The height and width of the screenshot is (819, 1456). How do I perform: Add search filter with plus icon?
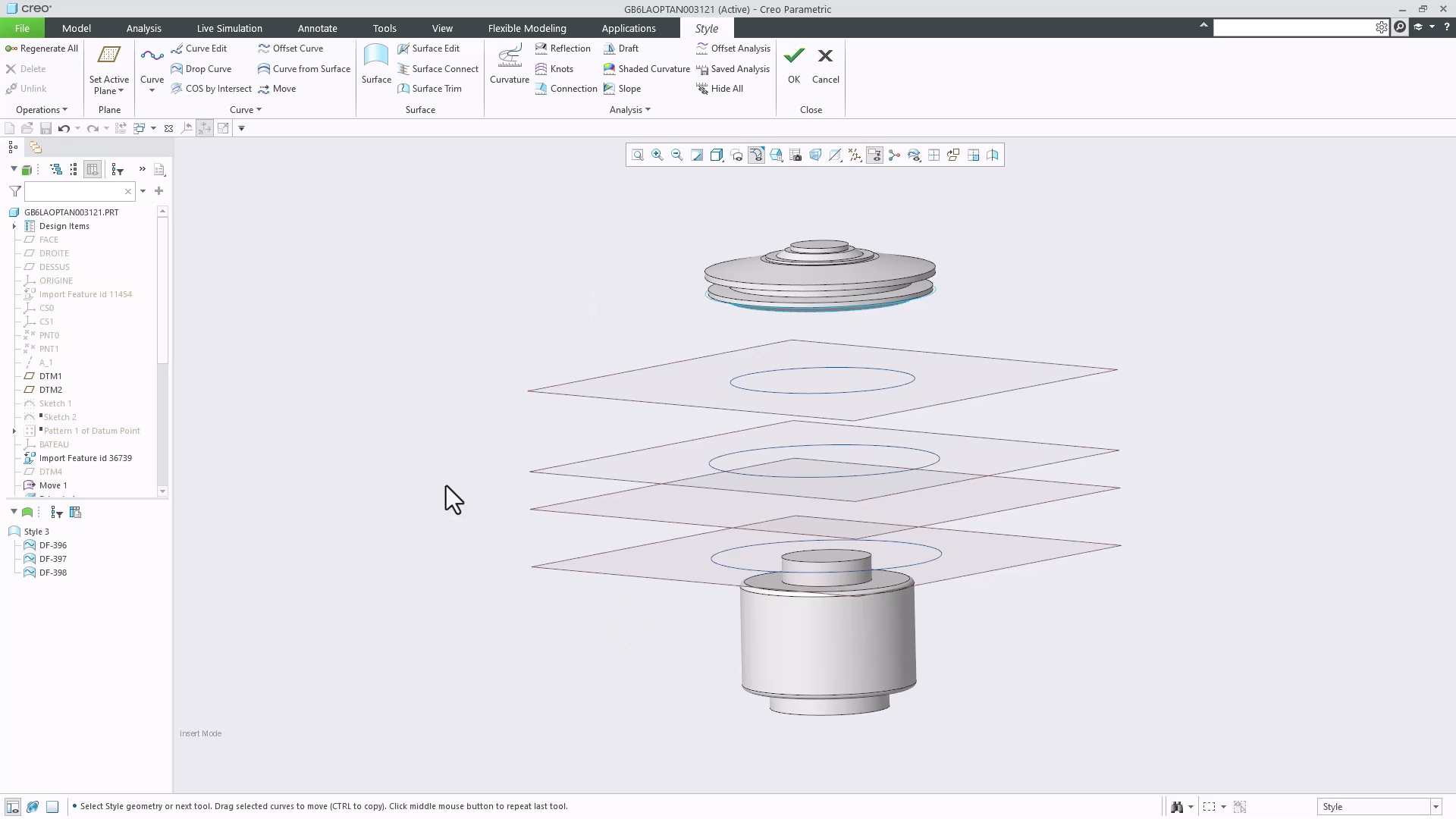(158, 191)
